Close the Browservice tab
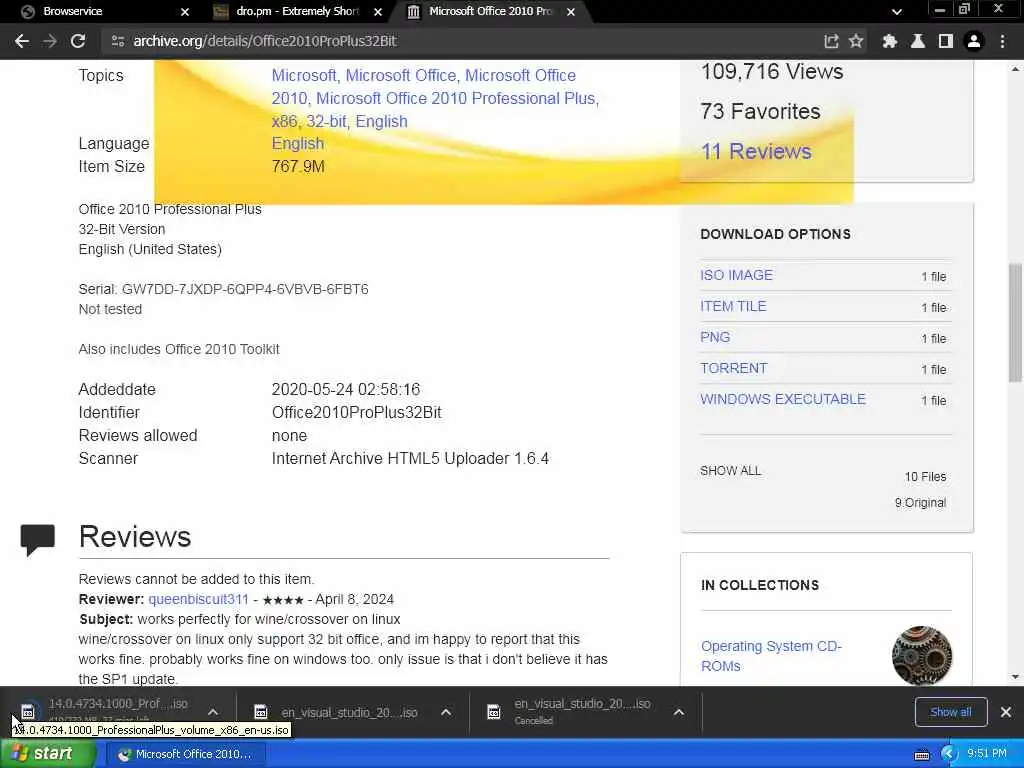 [185, 12]
